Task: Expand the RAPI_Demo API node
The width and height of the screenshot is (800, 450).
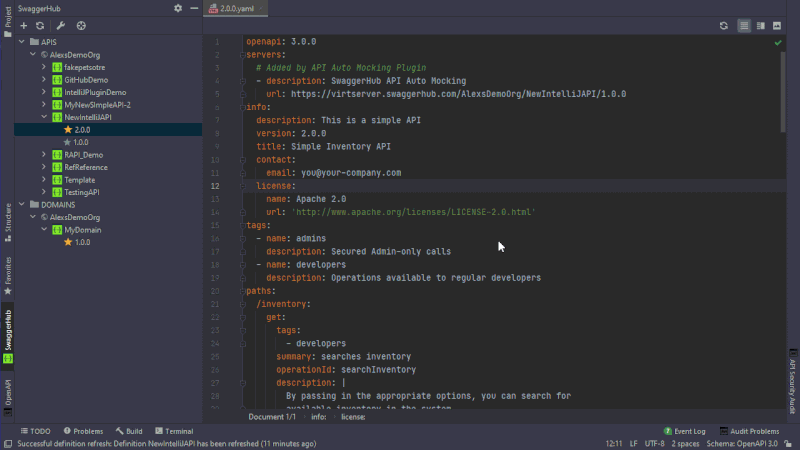Action: click(44, 155)
